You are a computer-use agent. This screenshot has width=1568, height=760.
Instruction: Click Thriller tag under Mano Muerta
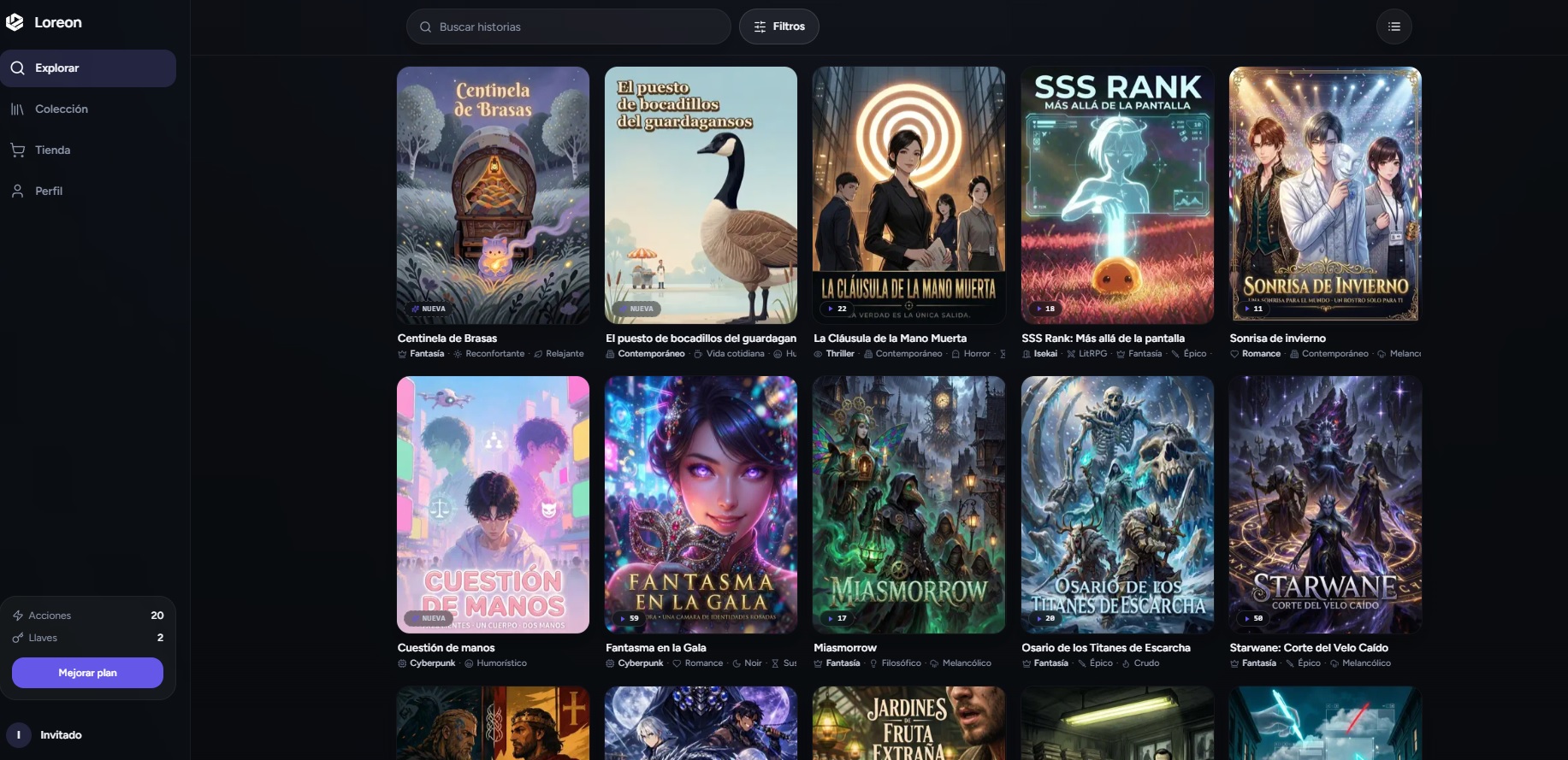click(834, 354)
